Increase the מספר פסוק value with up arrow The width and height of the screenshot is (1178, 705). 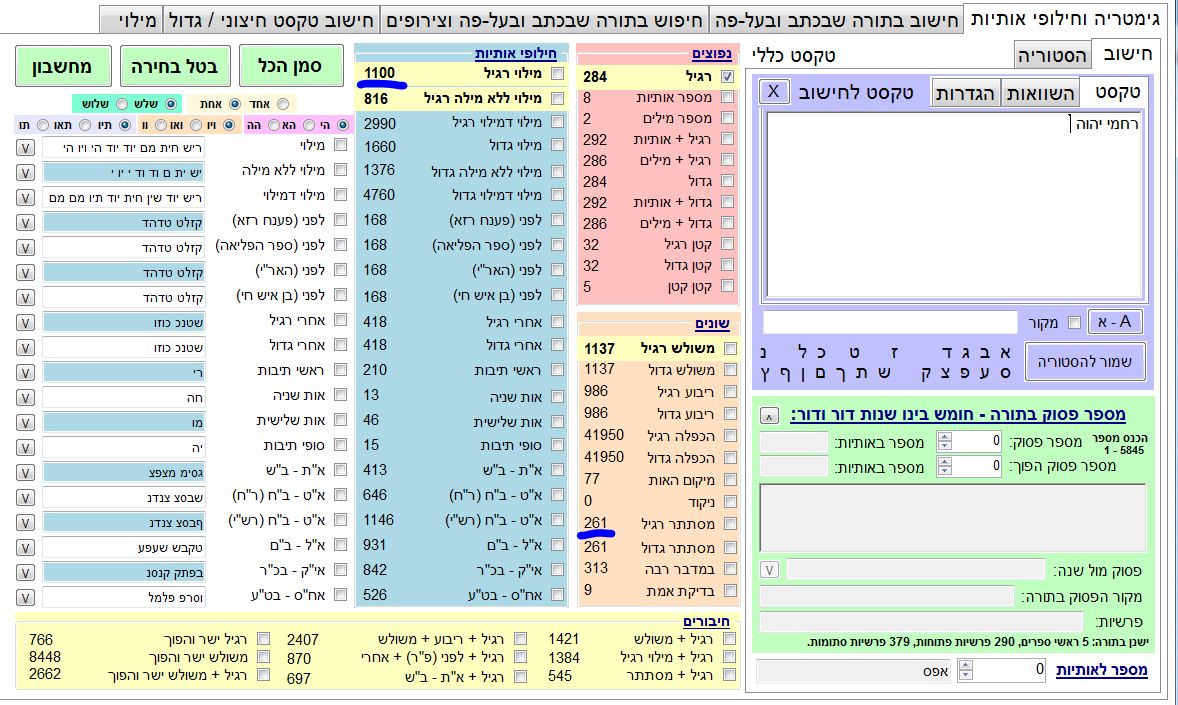[x=944, y=436]
